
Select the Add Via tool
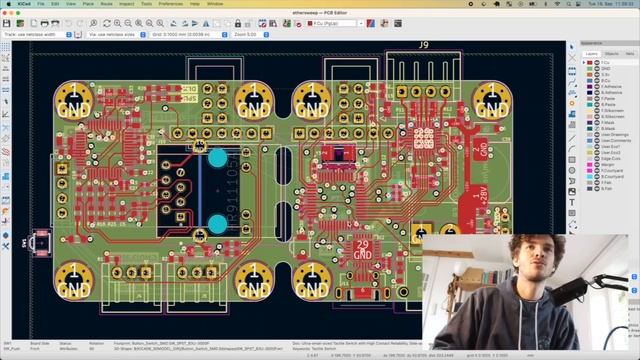point(572,104)
